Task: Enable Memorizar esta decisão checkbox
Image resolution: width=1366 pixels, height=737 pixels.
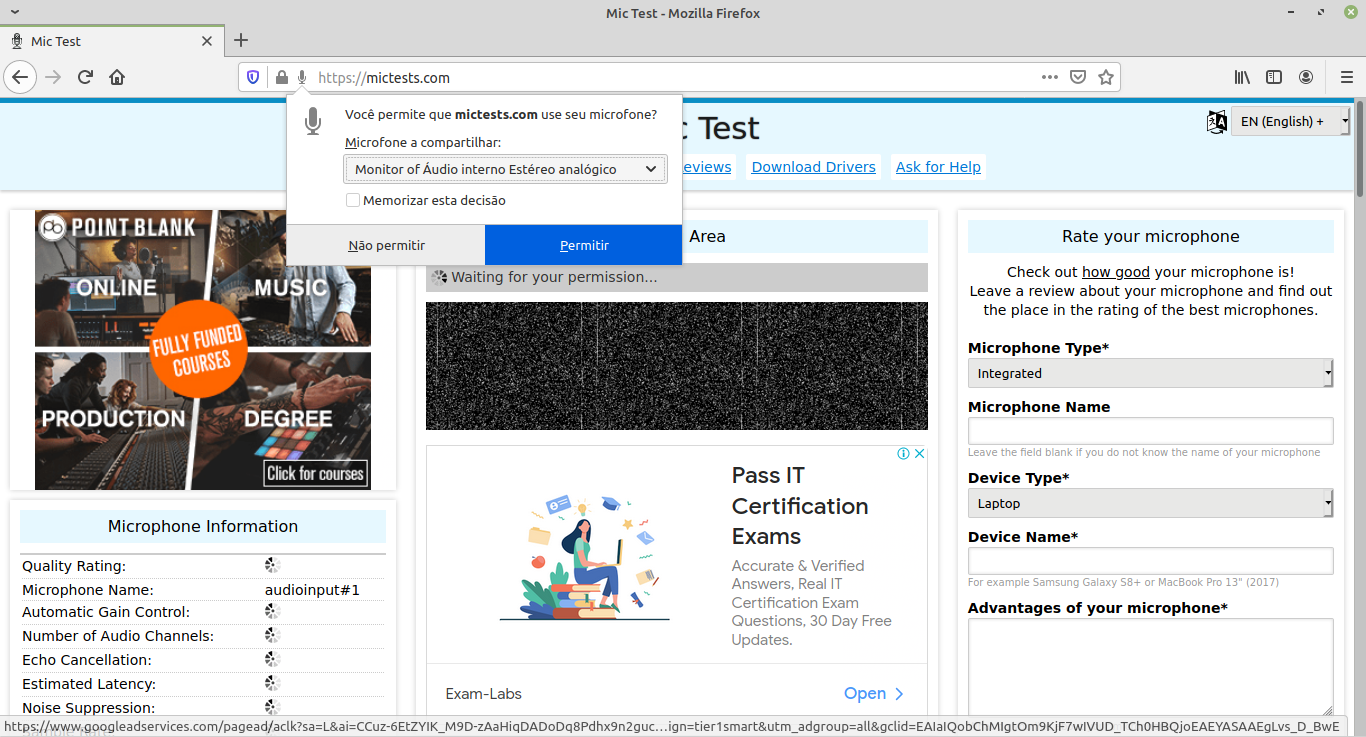Action: [x=353, y=200]
